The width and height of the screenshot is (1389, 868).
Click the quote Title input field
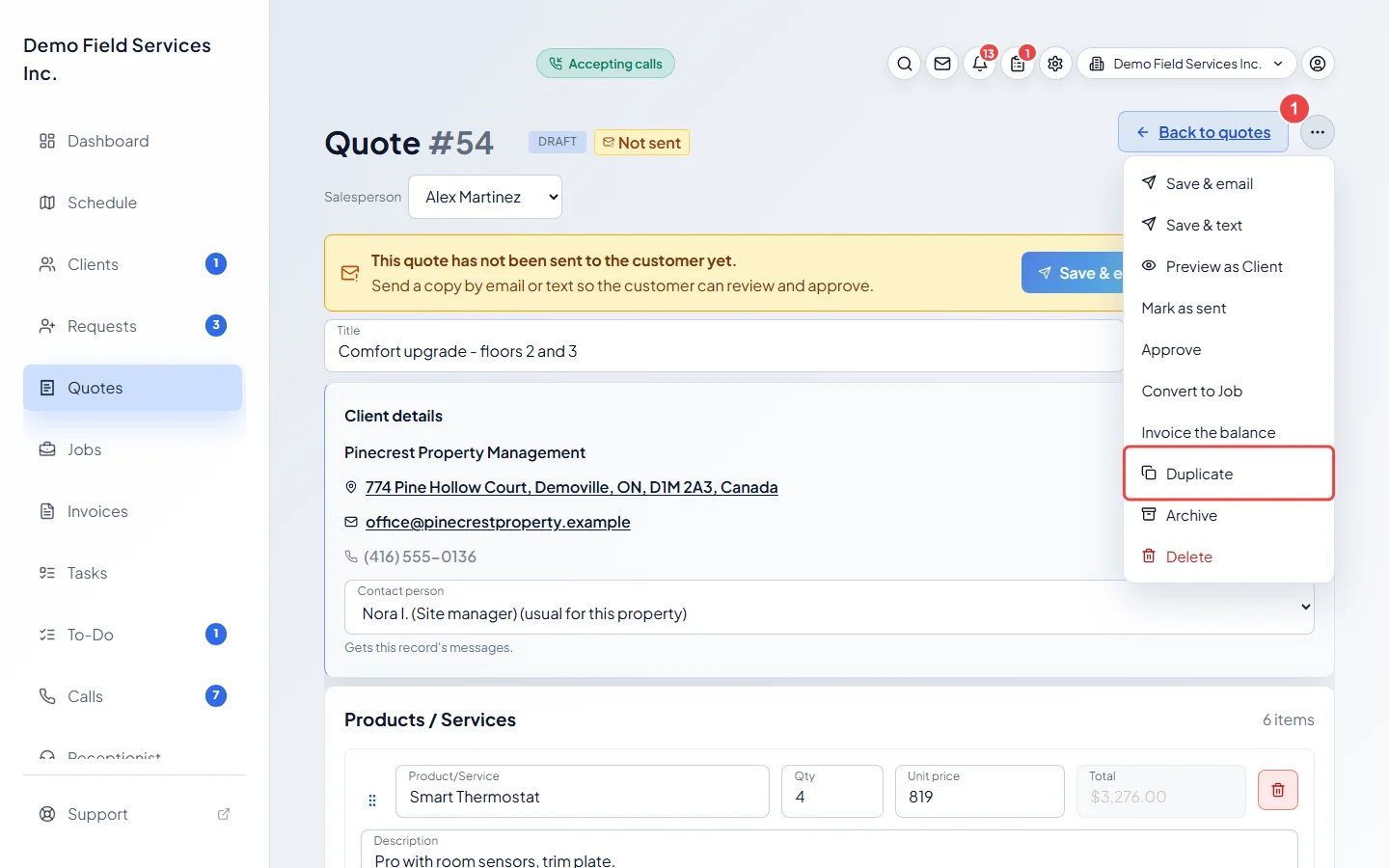click(x=724, y=345)
